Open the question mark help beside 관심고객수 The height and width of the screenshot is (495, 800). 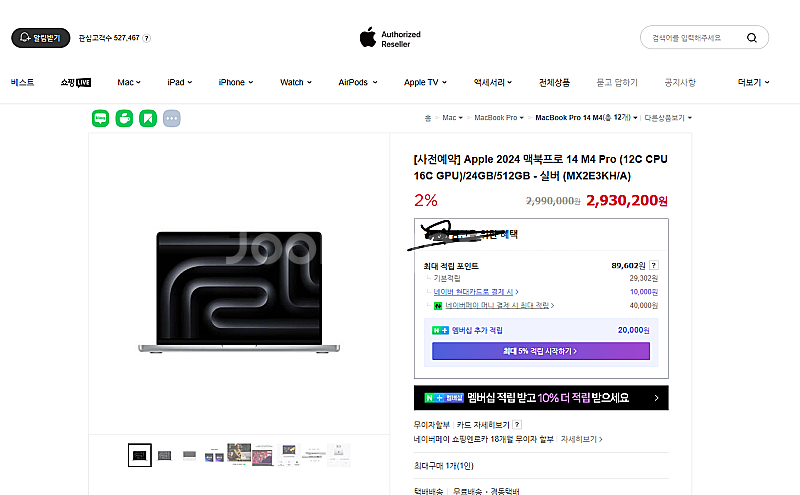point(146,38)
